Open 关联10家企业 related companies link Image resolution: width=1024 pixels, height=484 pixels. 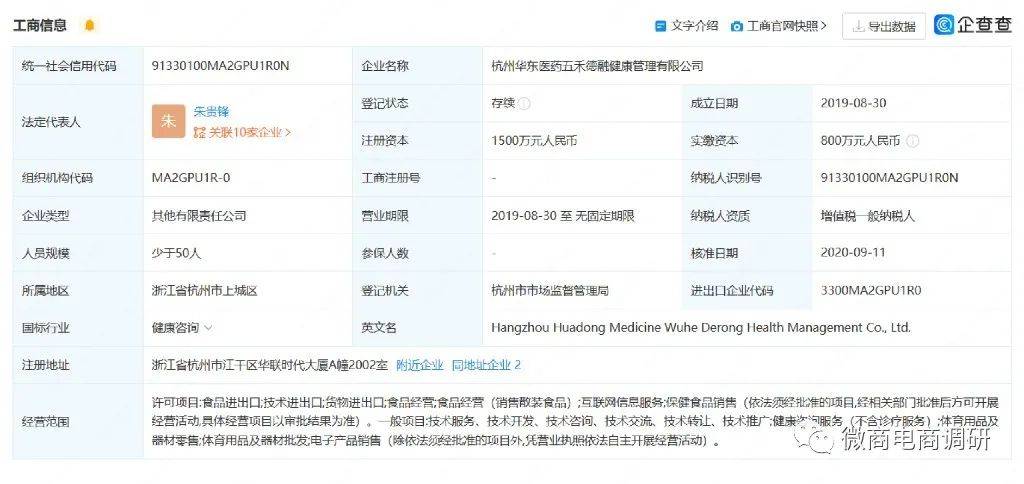pyautogui.click(x=242, y=133)
